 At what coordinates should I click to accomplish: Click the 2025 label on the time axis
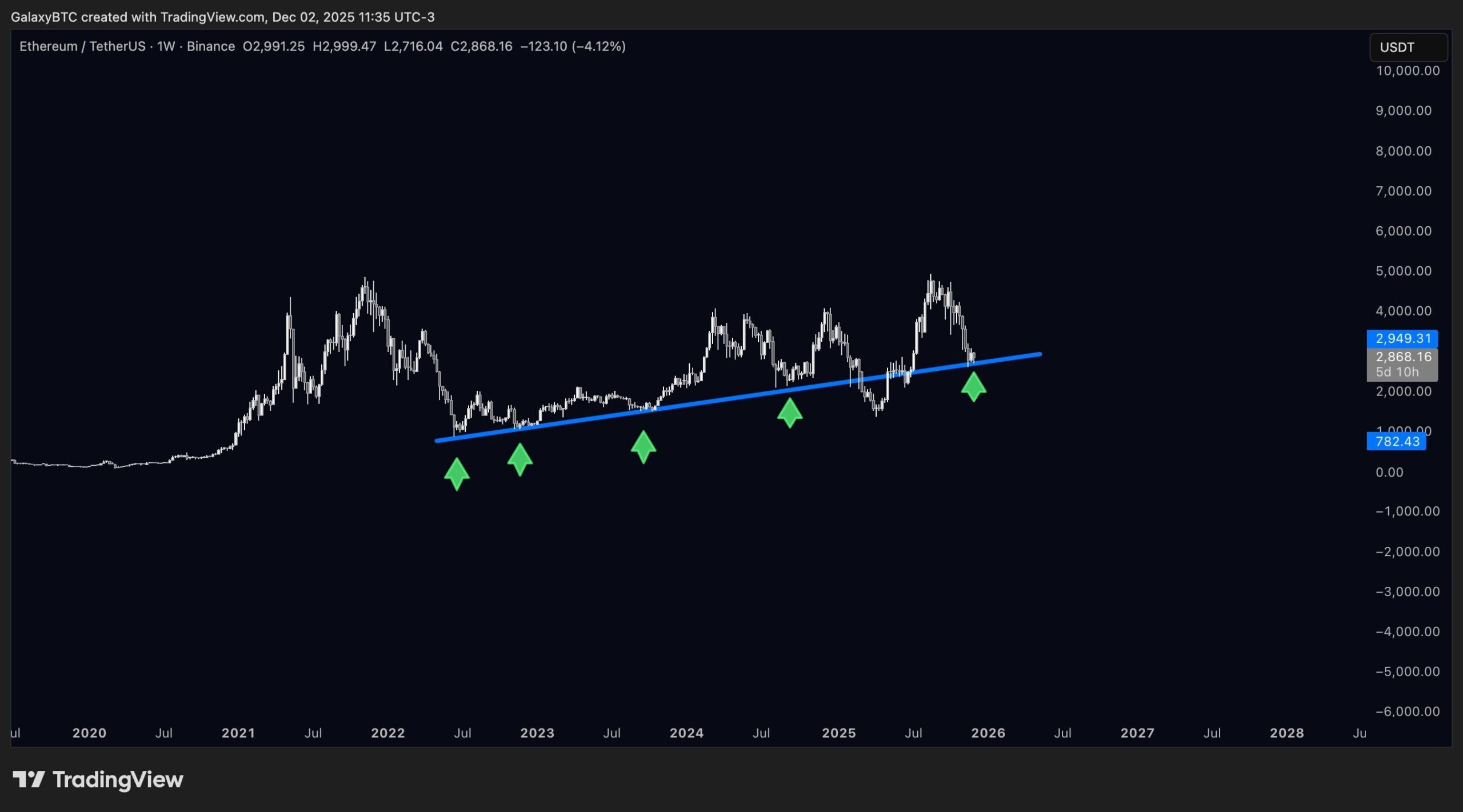point(838,733)
